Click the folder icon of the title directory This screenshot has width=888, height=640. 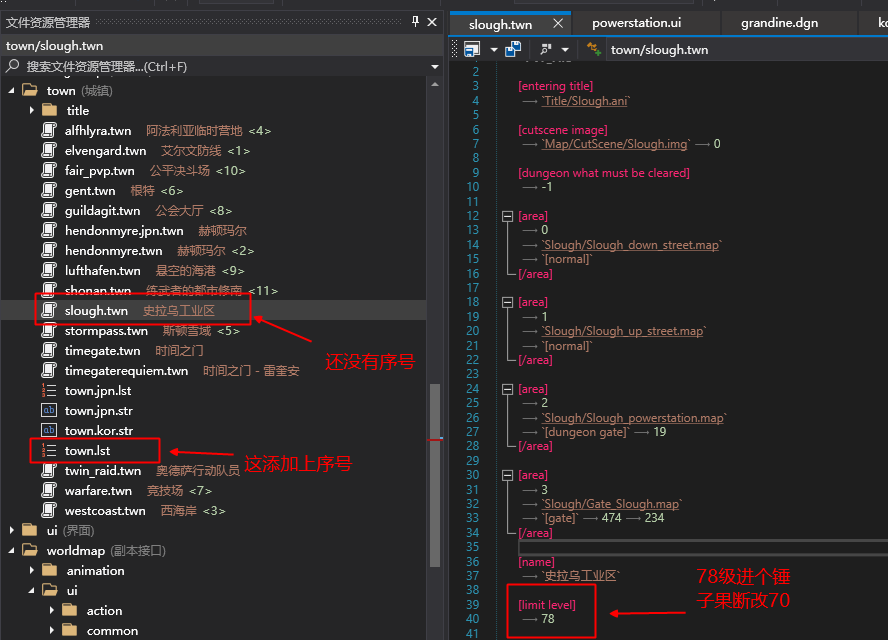[50, 109]
